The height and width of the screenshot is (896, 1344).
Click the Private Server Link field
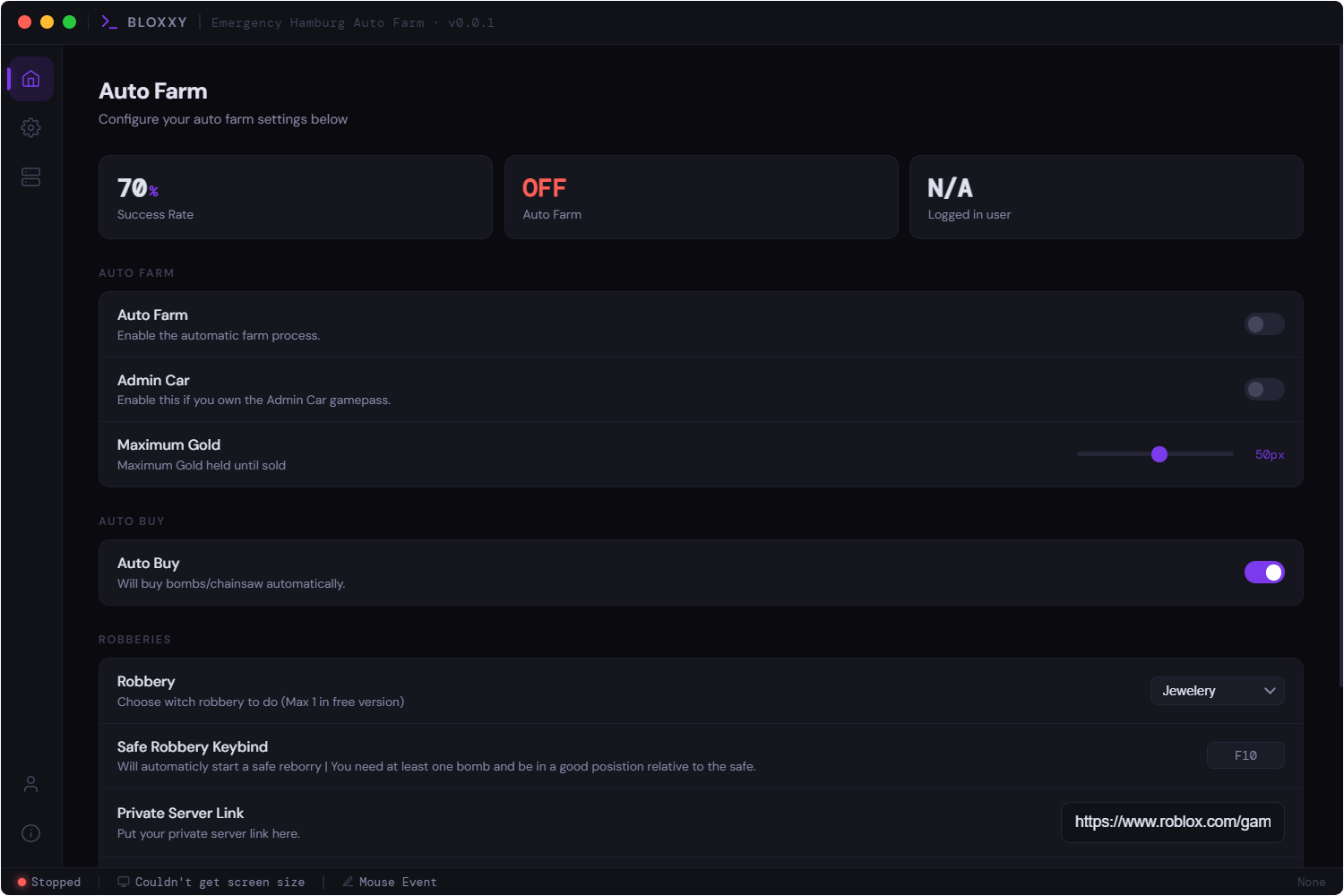[x=1172, y=822]
